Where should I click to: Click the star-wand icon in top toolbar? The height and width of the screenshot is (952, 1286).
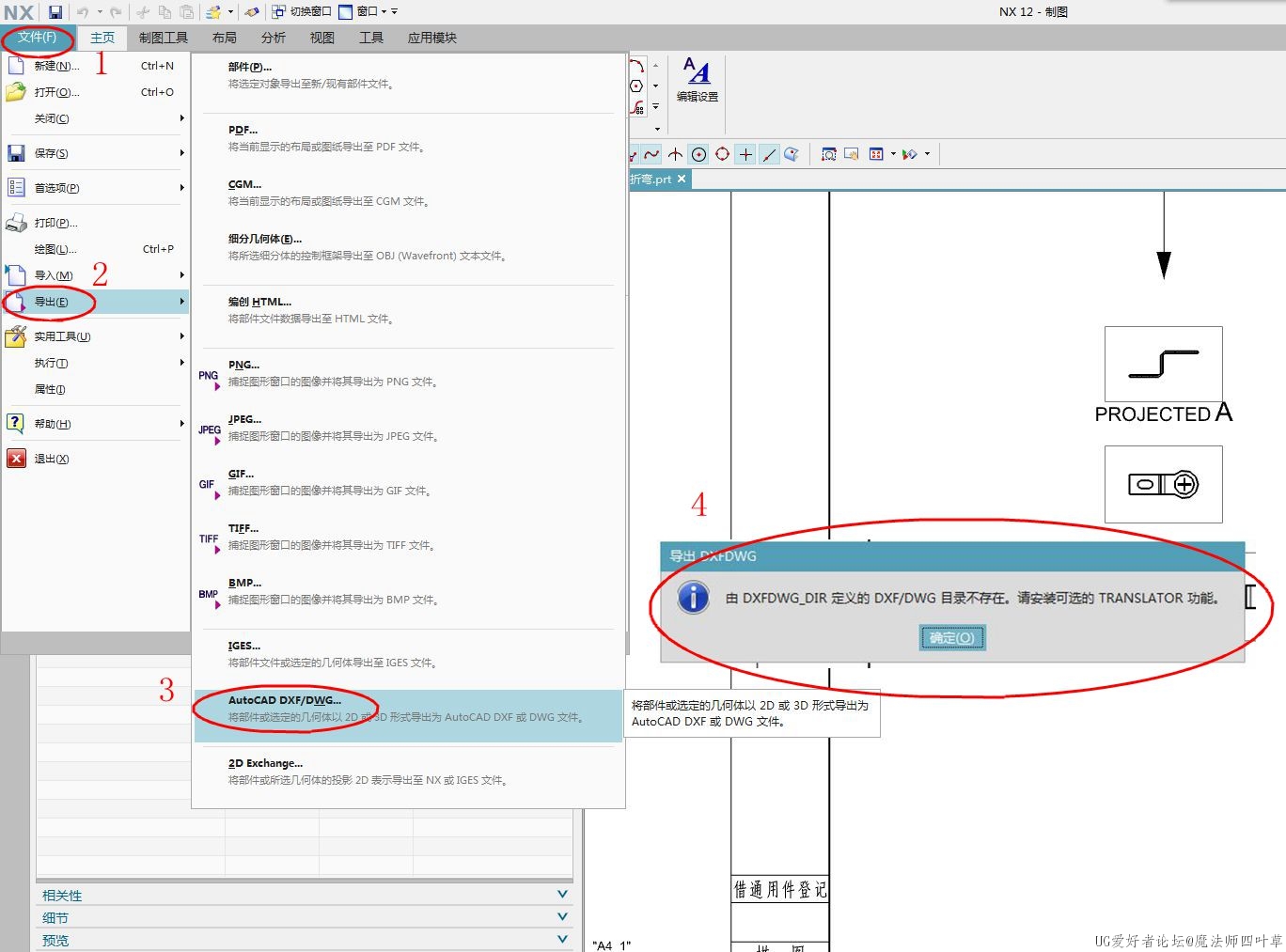click(x=213, y=12)
